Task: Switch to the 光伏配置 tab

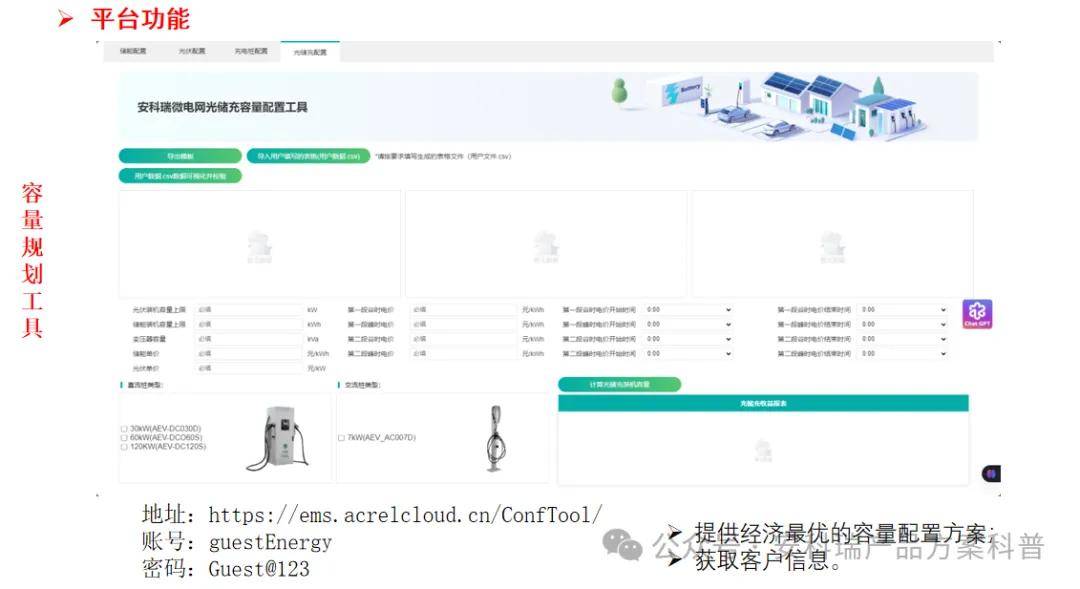Action: (x=191, y=51)
